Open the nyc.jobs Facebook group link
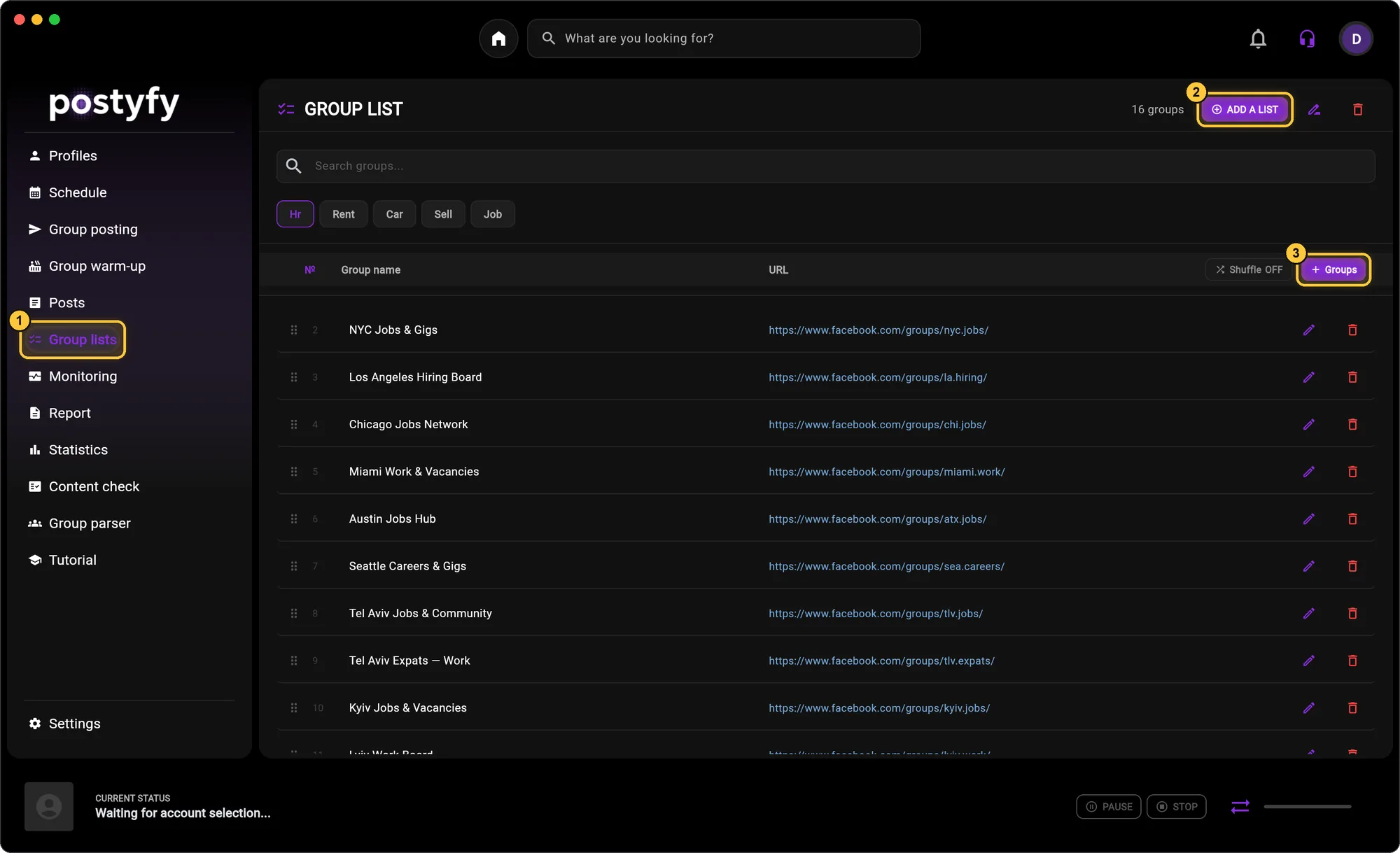 pyautogui.click(x=878, y=330)
